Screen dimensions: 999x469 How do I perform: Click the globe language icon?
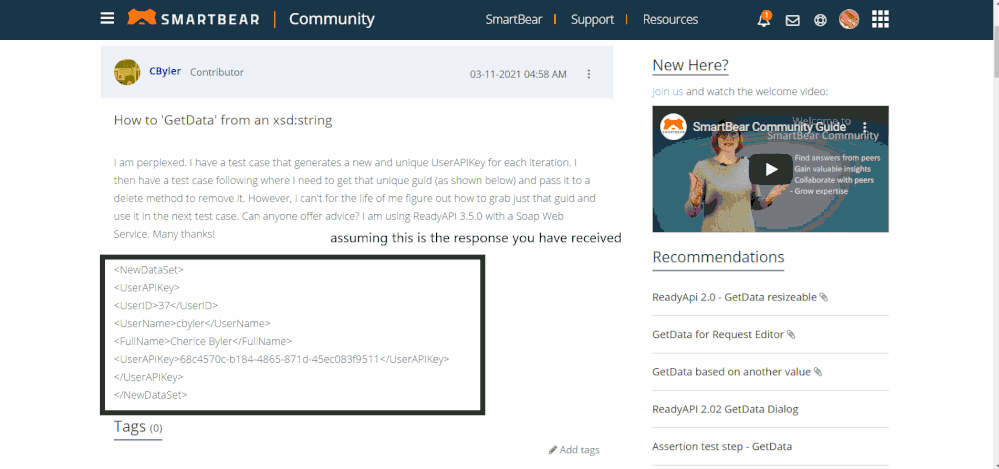pos(820,20)
